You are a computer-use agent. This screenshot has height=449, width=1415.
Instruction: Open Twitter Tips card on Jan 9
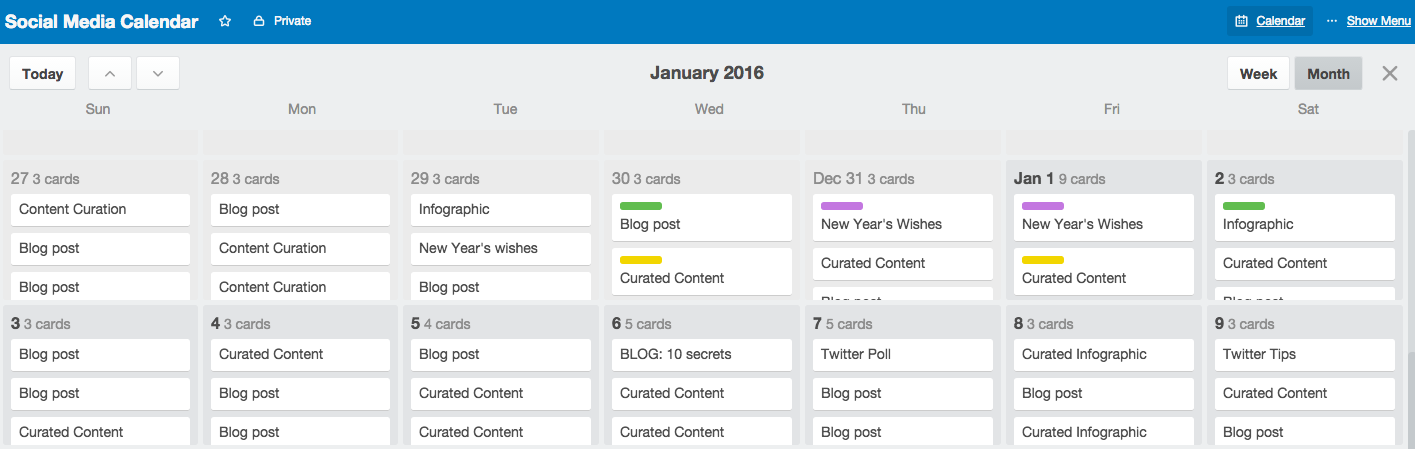click(x=1305, y=355)
